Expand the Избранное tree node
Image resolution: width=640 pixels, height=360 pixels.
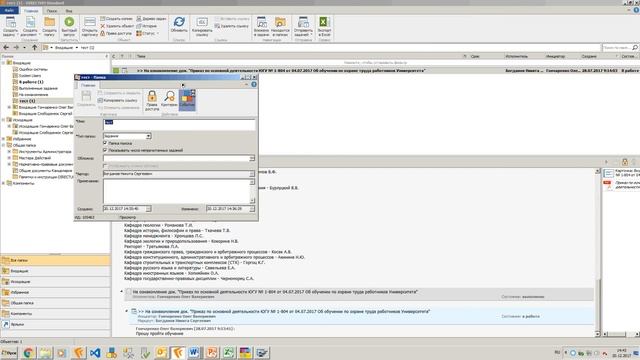point(4,139)
